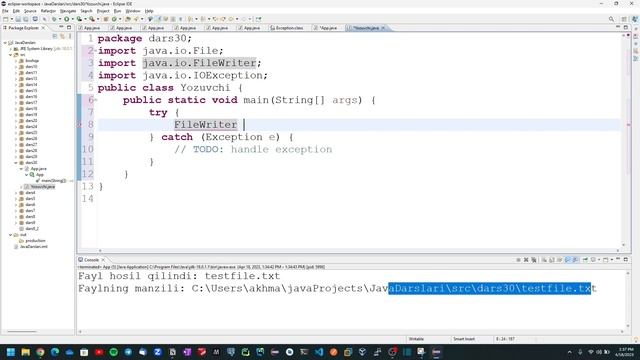Click the Save toolbar icon

pyautogui.click(x=18, y=19)
